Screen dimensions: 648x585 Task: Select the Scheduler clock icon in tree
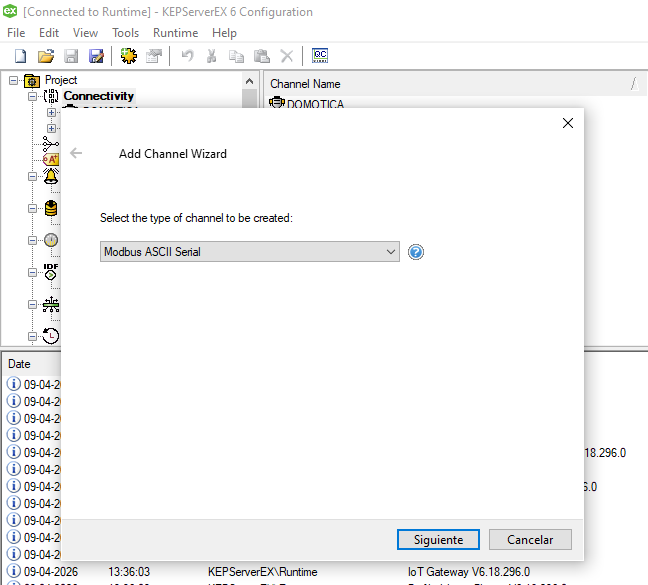point(51,336)
